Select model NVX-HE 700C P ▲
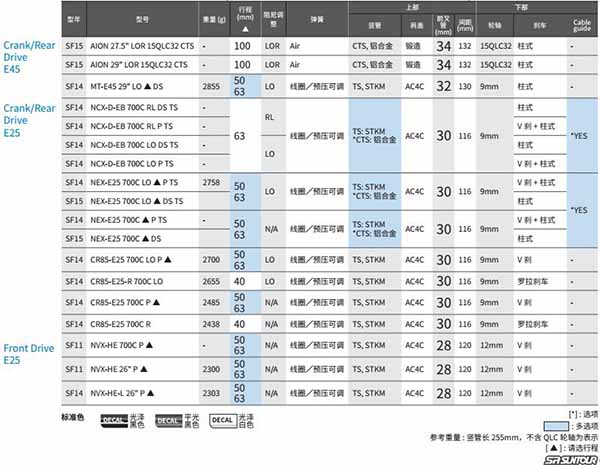The height and width of the screenshot is (465, 600). (x=122, y=345)
